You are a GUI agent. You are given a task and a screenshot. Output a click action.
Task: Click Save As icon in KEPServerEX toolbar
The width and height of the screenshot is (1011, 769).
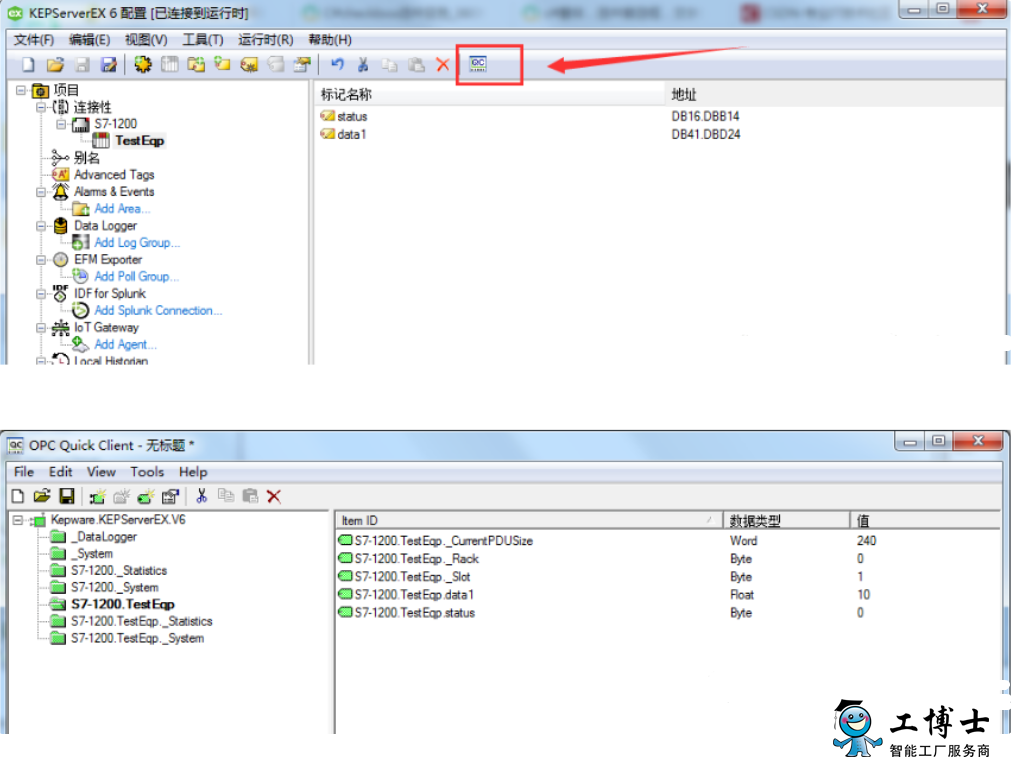tap(109, 64)
